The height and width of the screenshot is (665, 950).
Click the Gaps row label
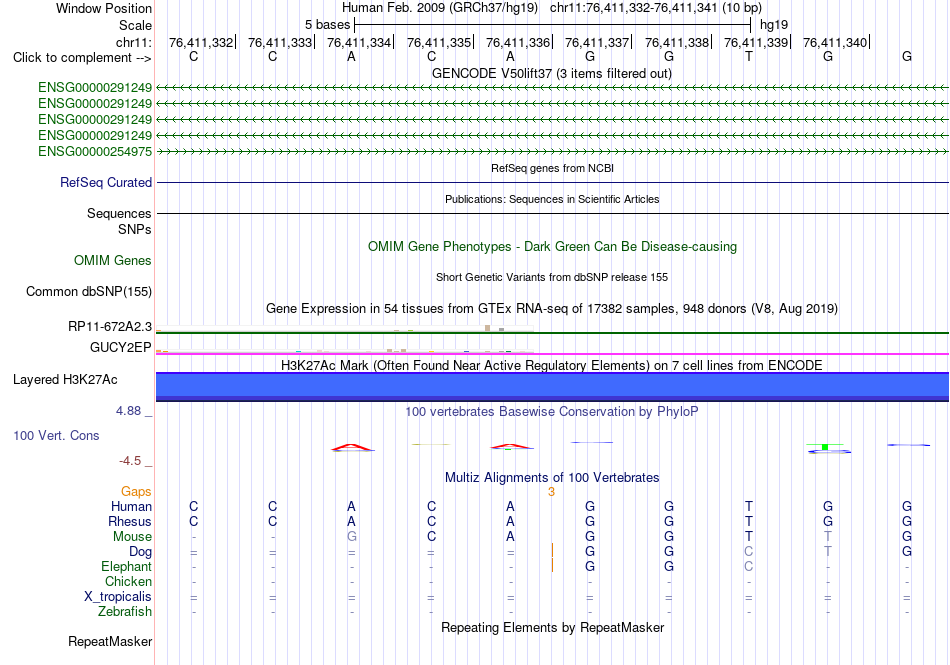click(136, 491)
